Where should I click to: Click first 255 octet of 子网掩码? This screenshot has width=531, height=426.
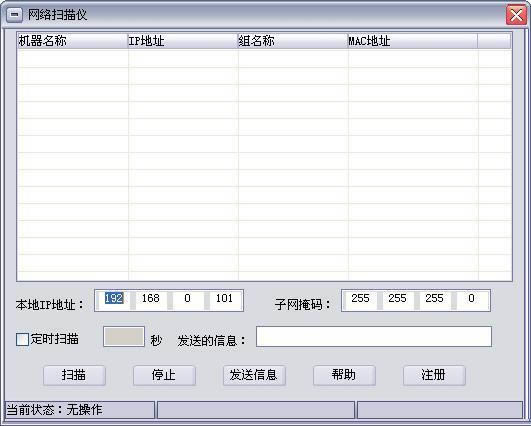(x=360, y=298)
